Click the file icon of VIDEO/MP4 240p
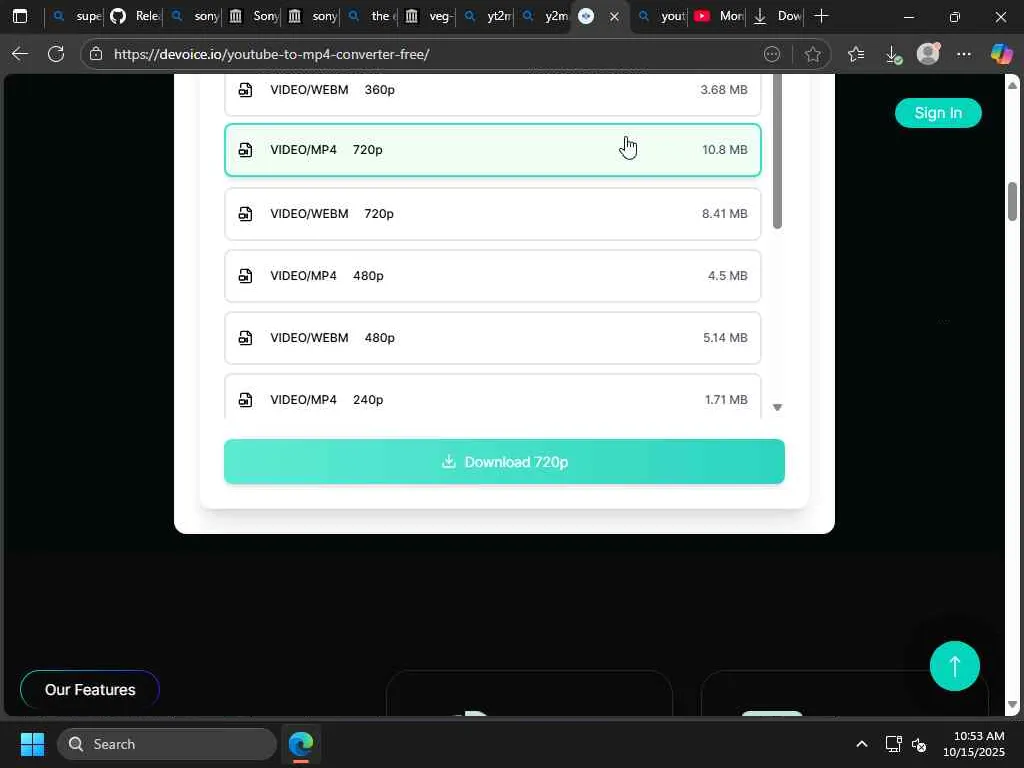This screenshot has width=1024, height=768. tap(246, 400)
